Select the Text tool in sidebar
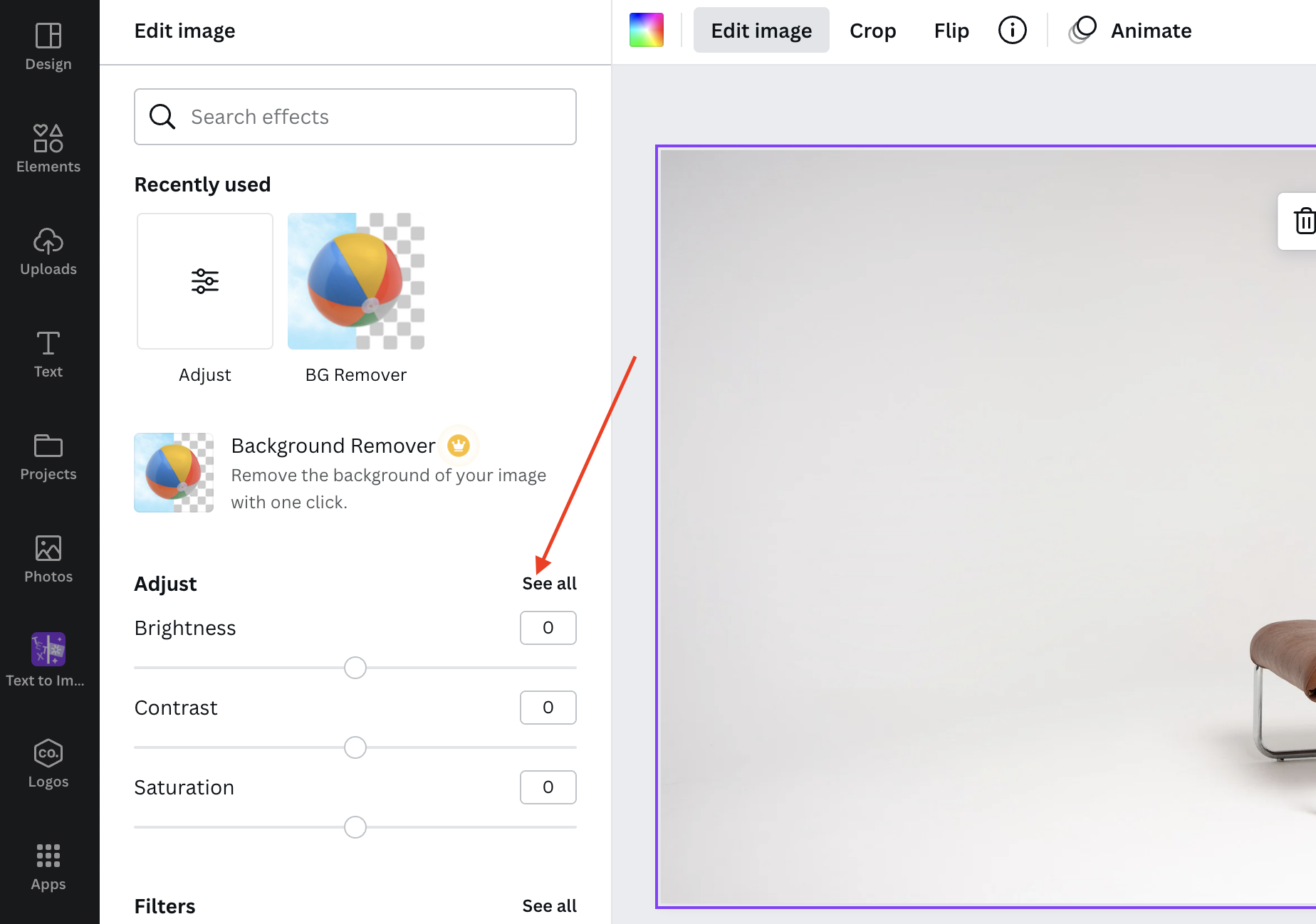The width and height of the screenshot is (1316, 924). [x=48, y=354]
